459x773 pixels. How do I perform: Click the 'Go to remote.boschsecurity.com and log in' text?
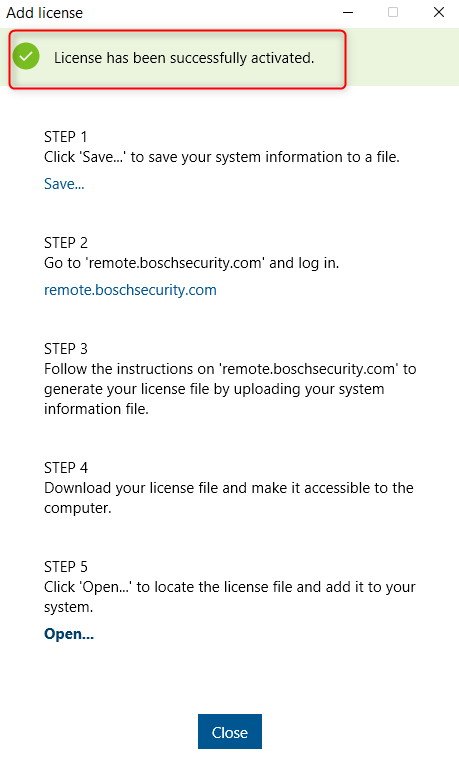coord(191,263)
